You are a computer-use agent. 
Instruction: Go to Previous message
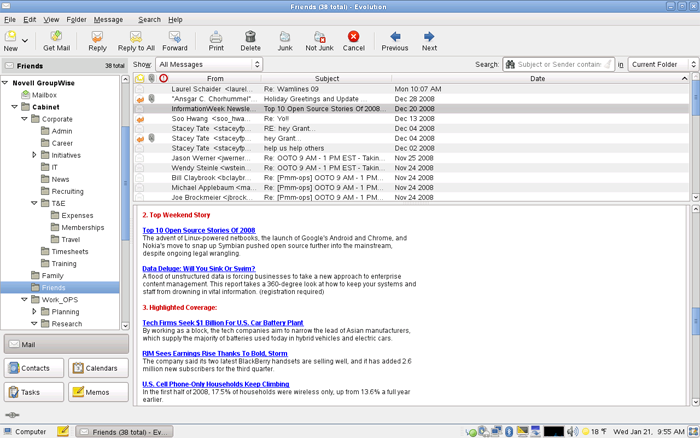pos(395,41)
